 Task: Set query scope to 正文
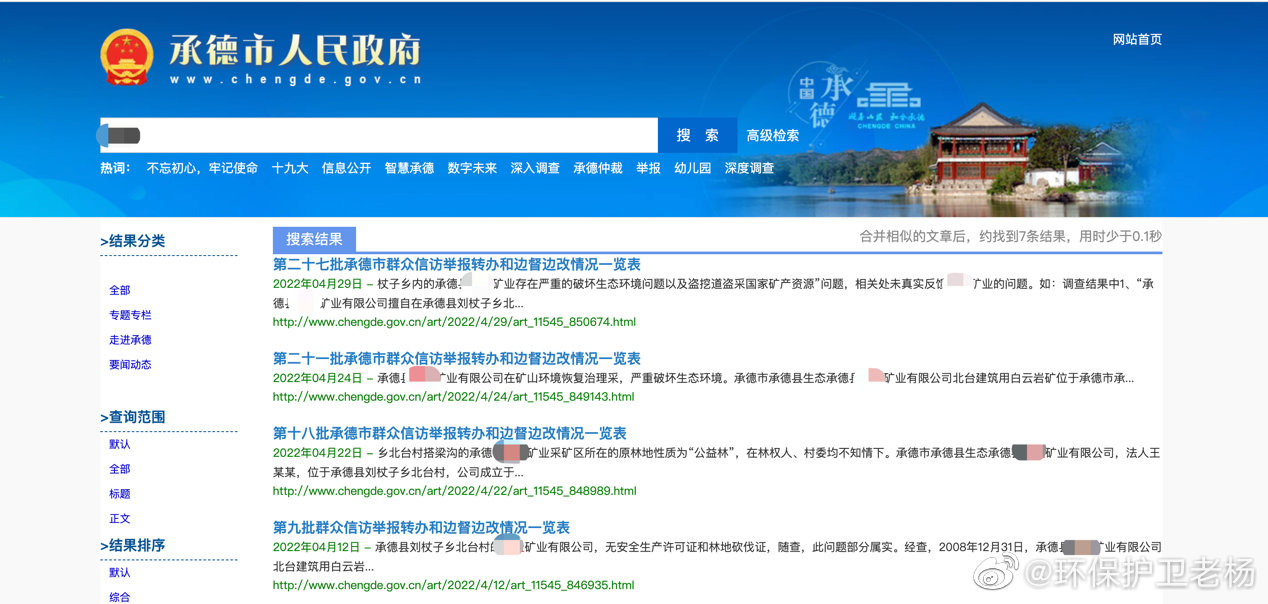coord(120,519)
